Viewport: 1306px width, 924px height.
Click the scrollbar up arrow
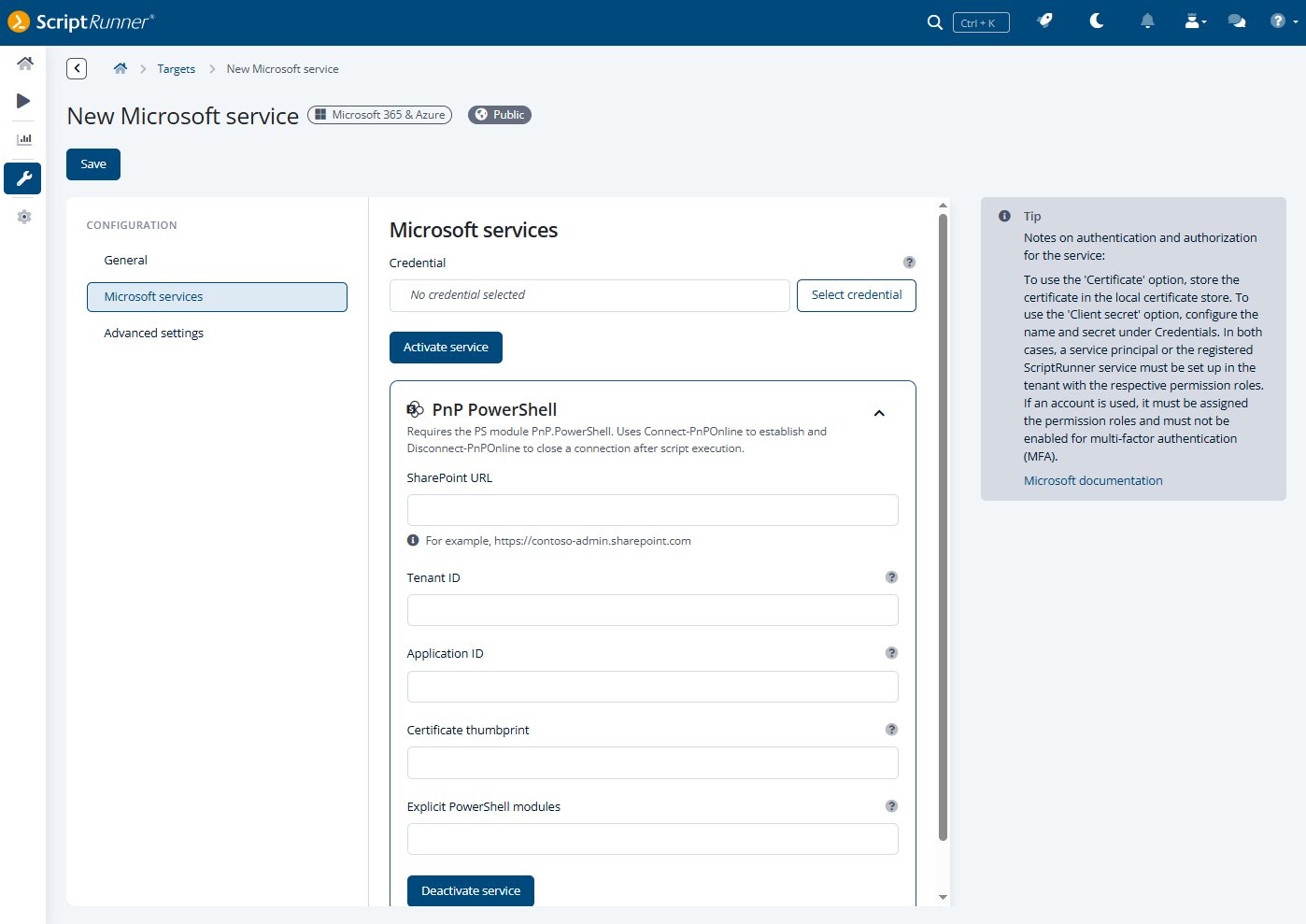point(943,206)
